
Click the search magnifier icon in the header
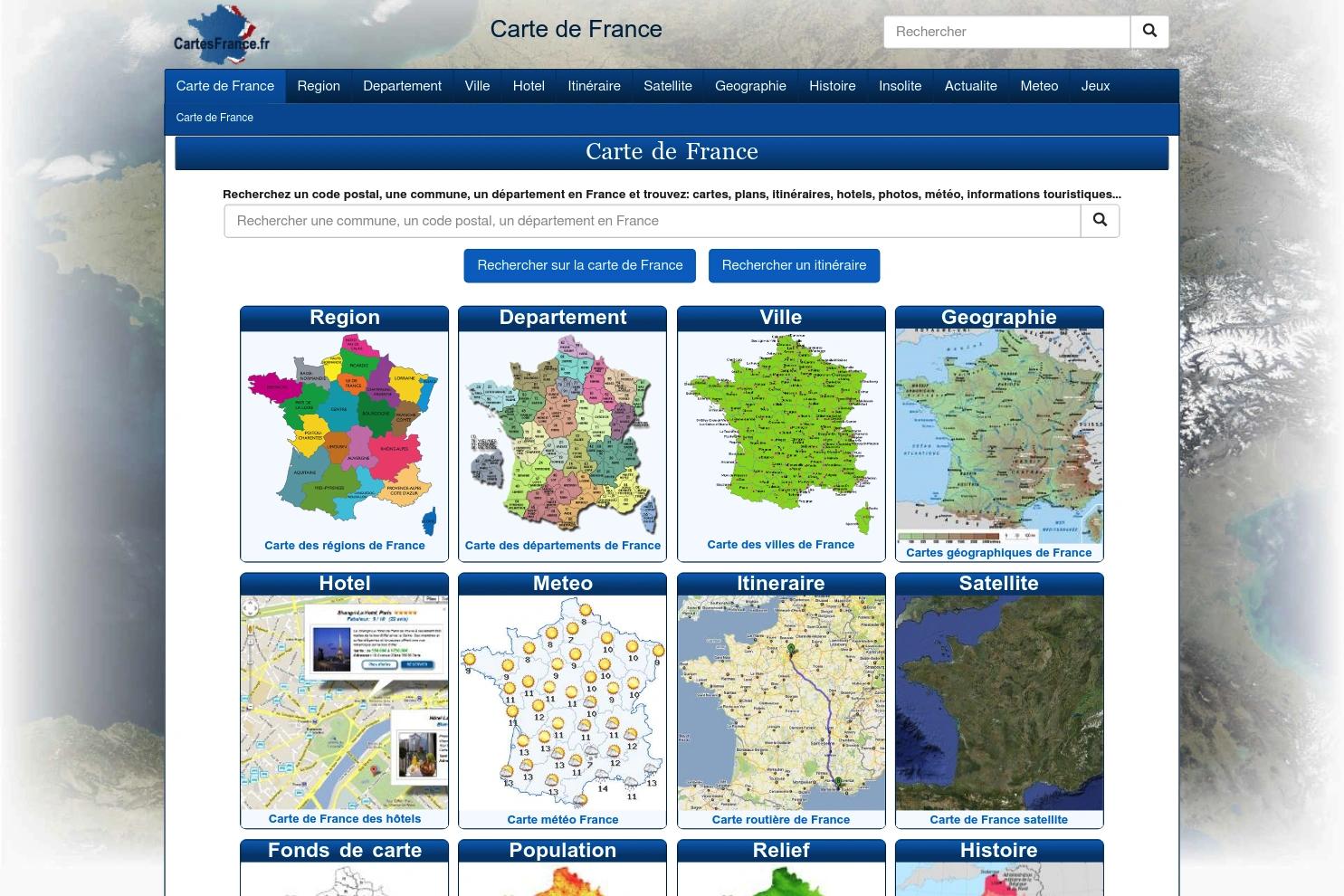tap(1149, 31)
